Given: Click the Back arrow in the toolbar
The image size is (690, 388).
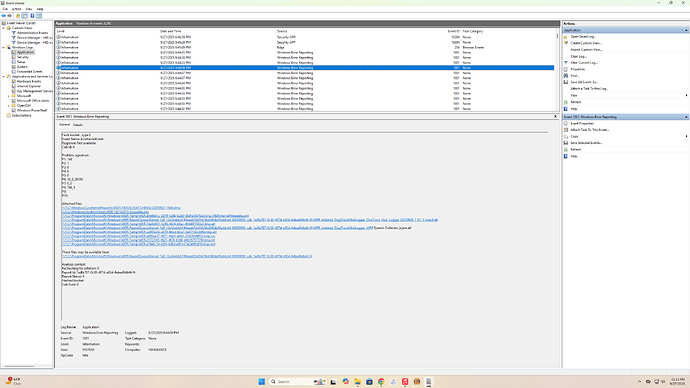Looking at the screenshot, I should pos(4,16).
